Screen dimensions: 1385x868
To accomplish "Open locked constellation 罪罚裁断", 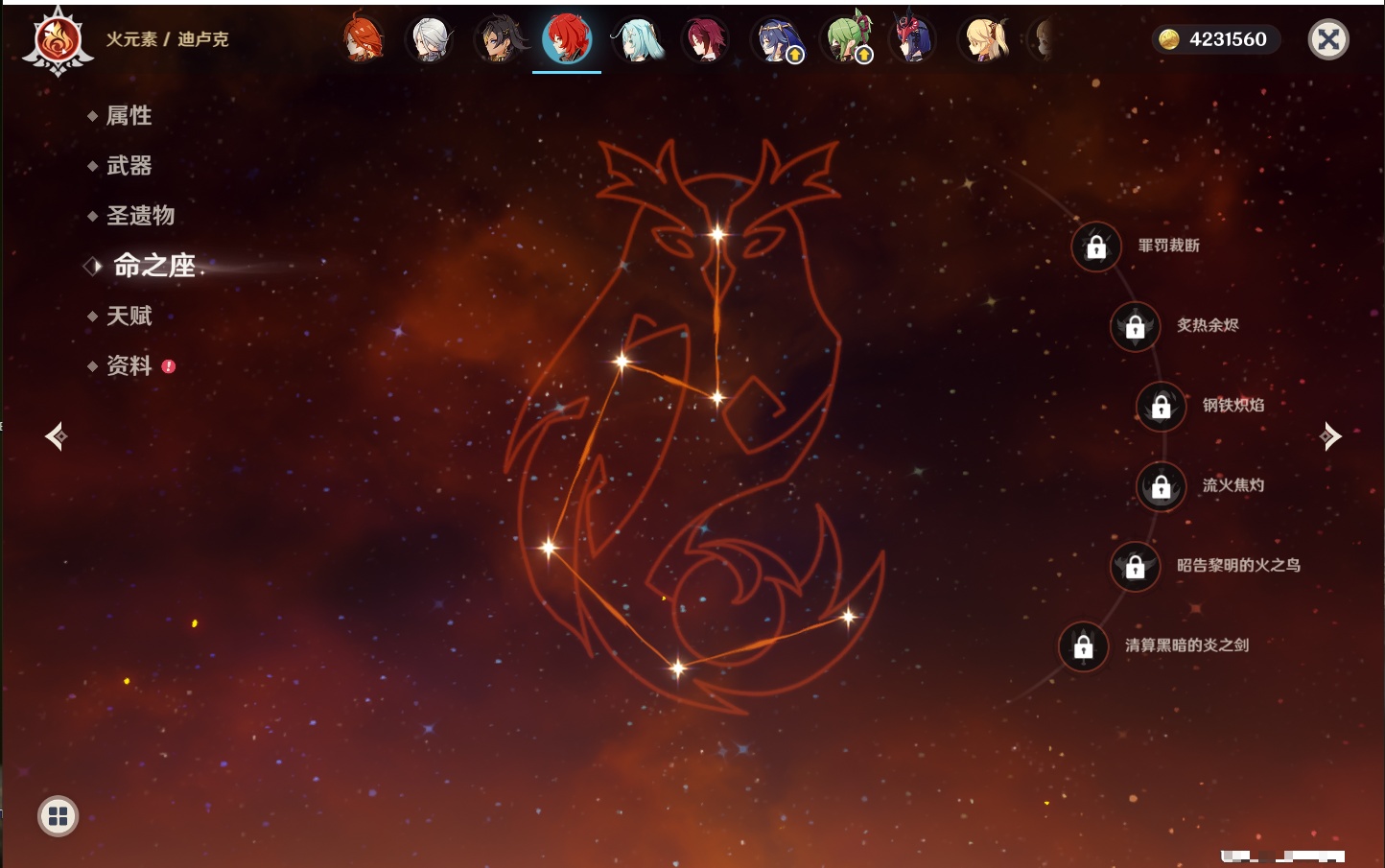I will click(1096, 246).
